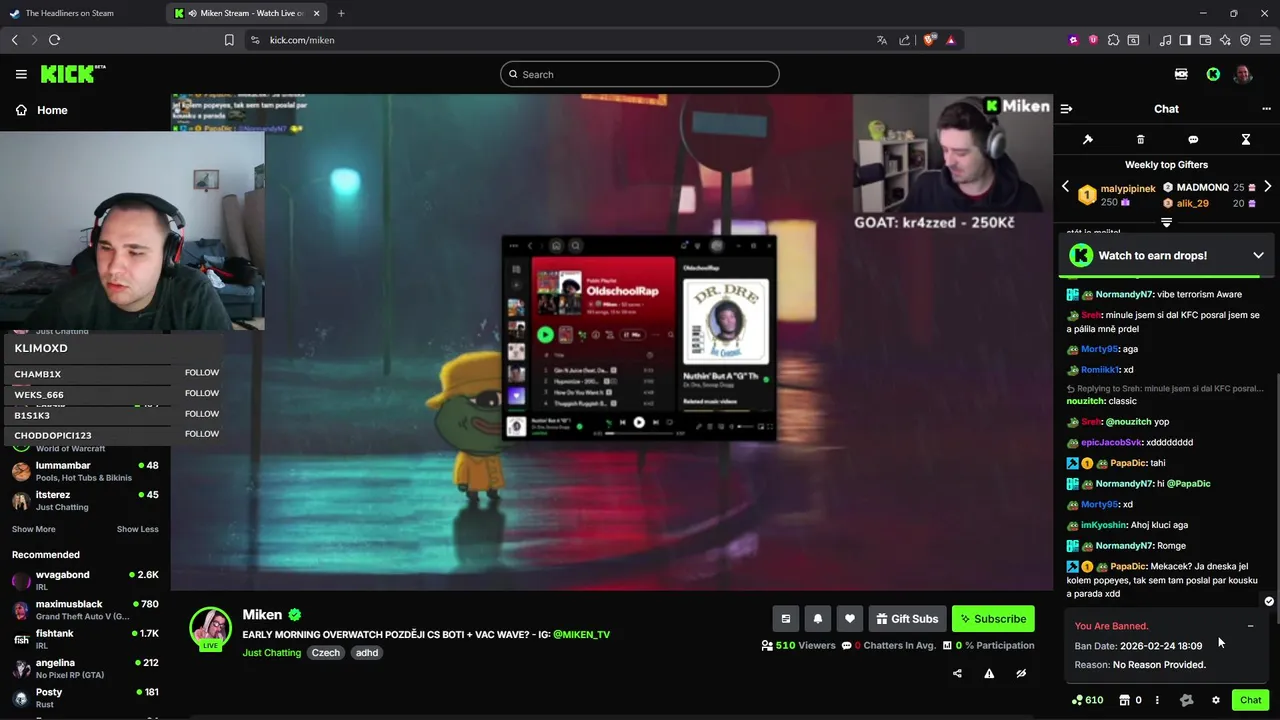The image size is (1280, 720).
Task: Open maximusblack recommended channel
Action: [85, 610]
